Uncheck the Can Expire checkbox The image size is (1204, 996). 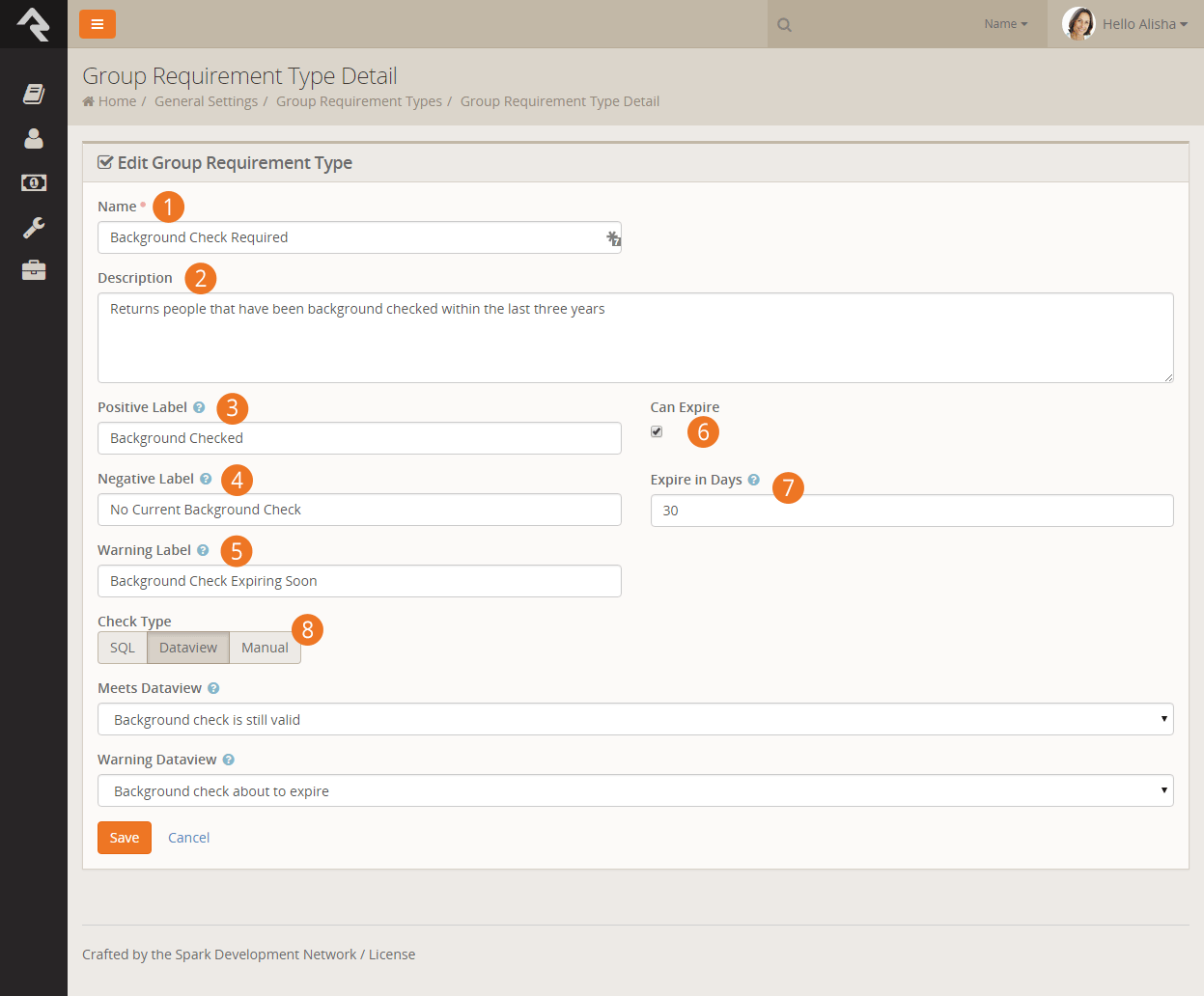[x=657, y=431]
